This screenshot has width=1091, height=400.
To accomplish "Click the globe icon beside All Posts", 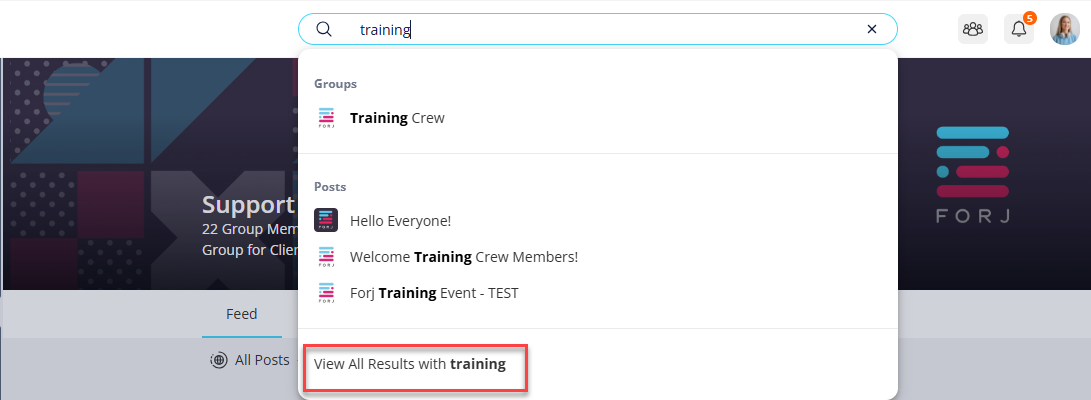I will 218,360.
